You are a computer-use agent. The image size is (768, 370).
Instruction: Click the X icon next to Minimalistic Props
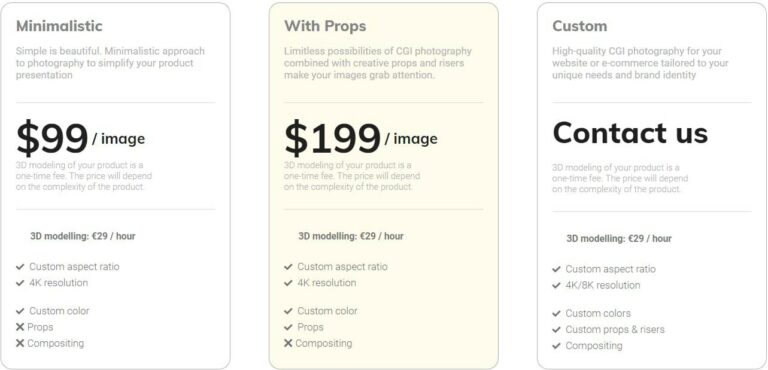[x=20, y=327]
